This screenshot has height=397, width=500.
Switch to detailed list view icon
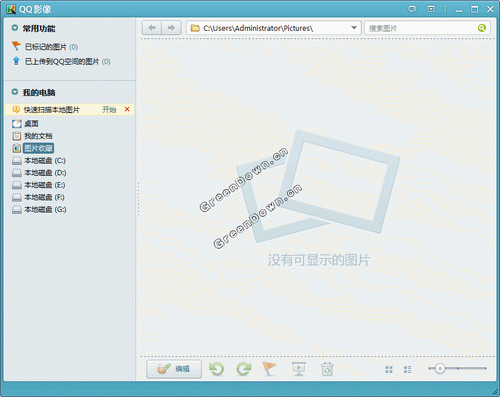(x=407, y=369)
